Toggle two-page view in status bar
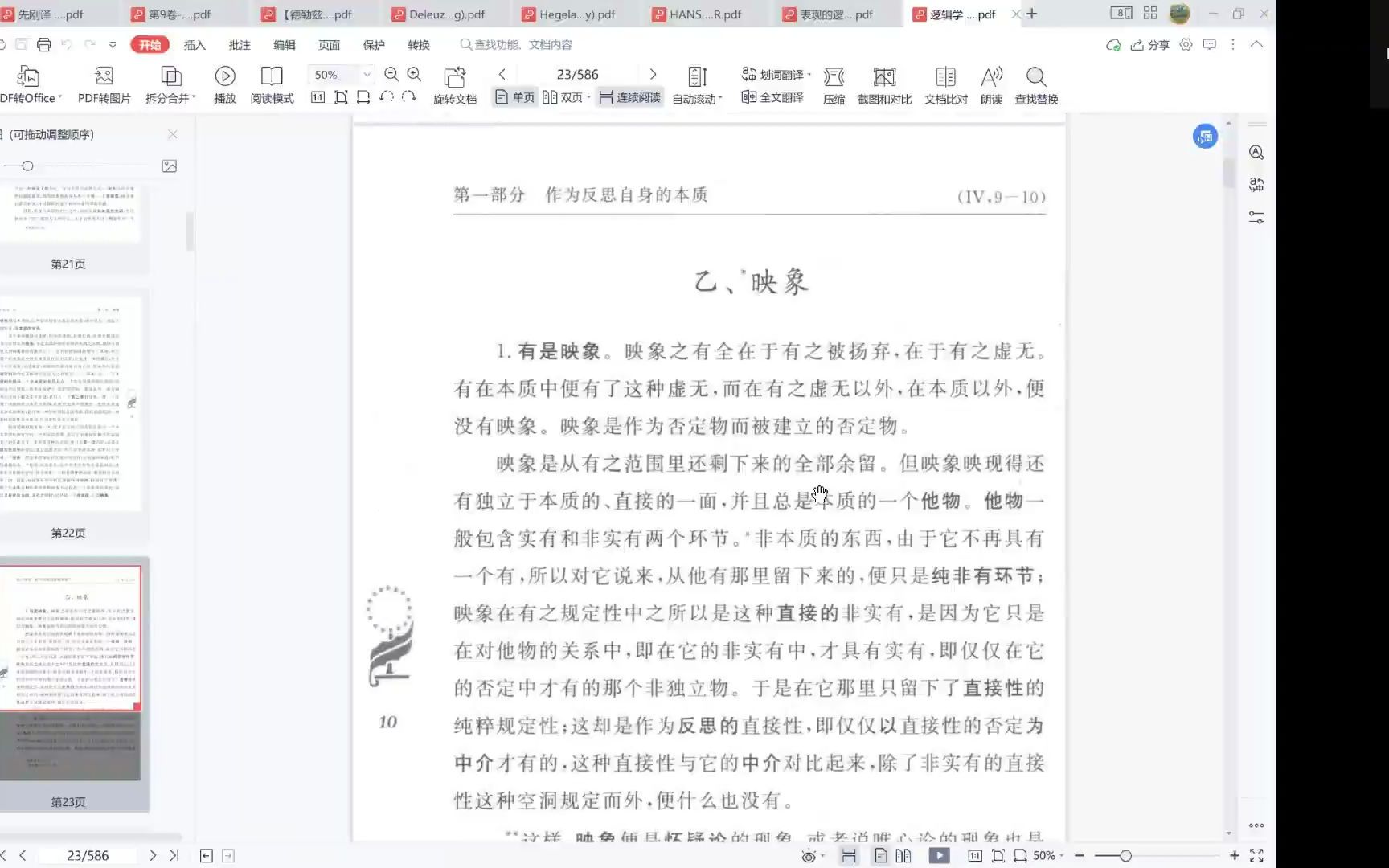Image resolution: width=1389 pixels, height=868 pixels. pyautogui.click(x=903, y=856)
